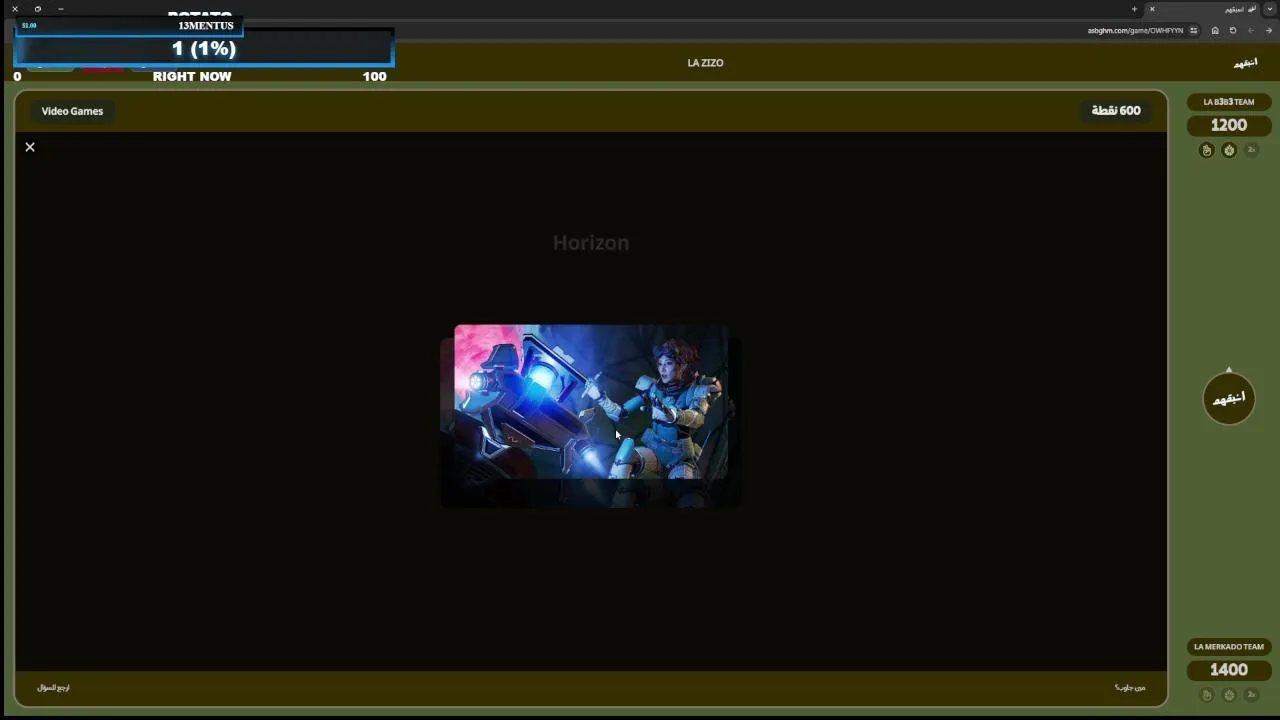
Task: Go back with the browser left arrow
Action: (x=1251, y=31)
